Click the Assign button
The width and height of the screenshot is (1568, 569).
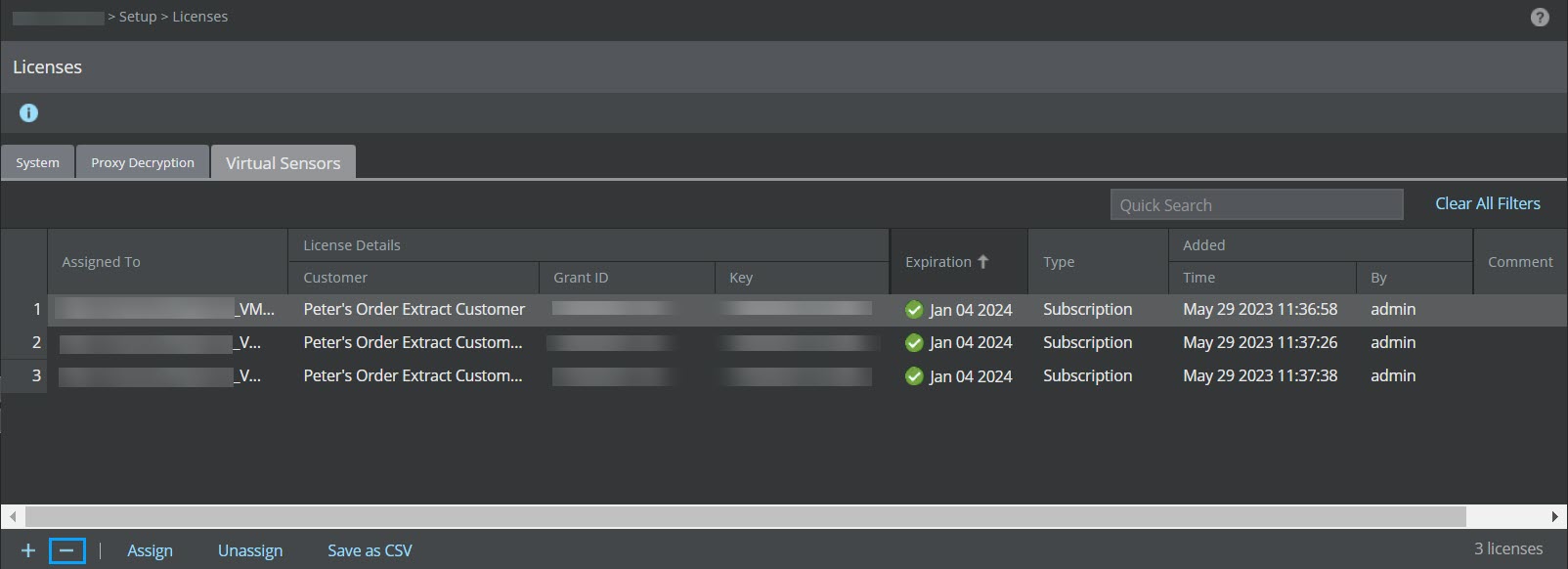coord(150,550)
